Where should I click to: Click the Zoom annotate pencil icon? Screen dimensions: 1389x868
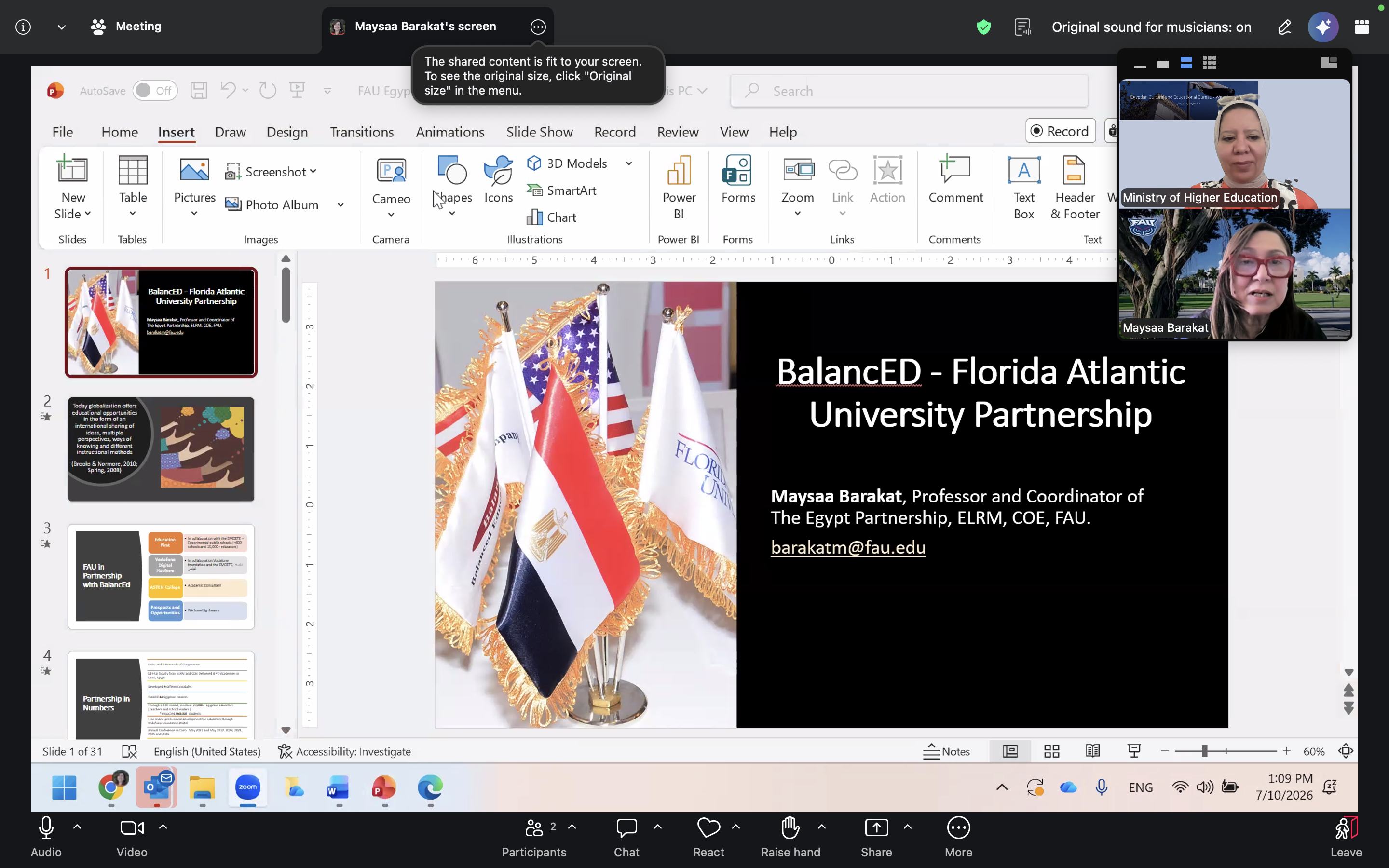[1284, 27]
